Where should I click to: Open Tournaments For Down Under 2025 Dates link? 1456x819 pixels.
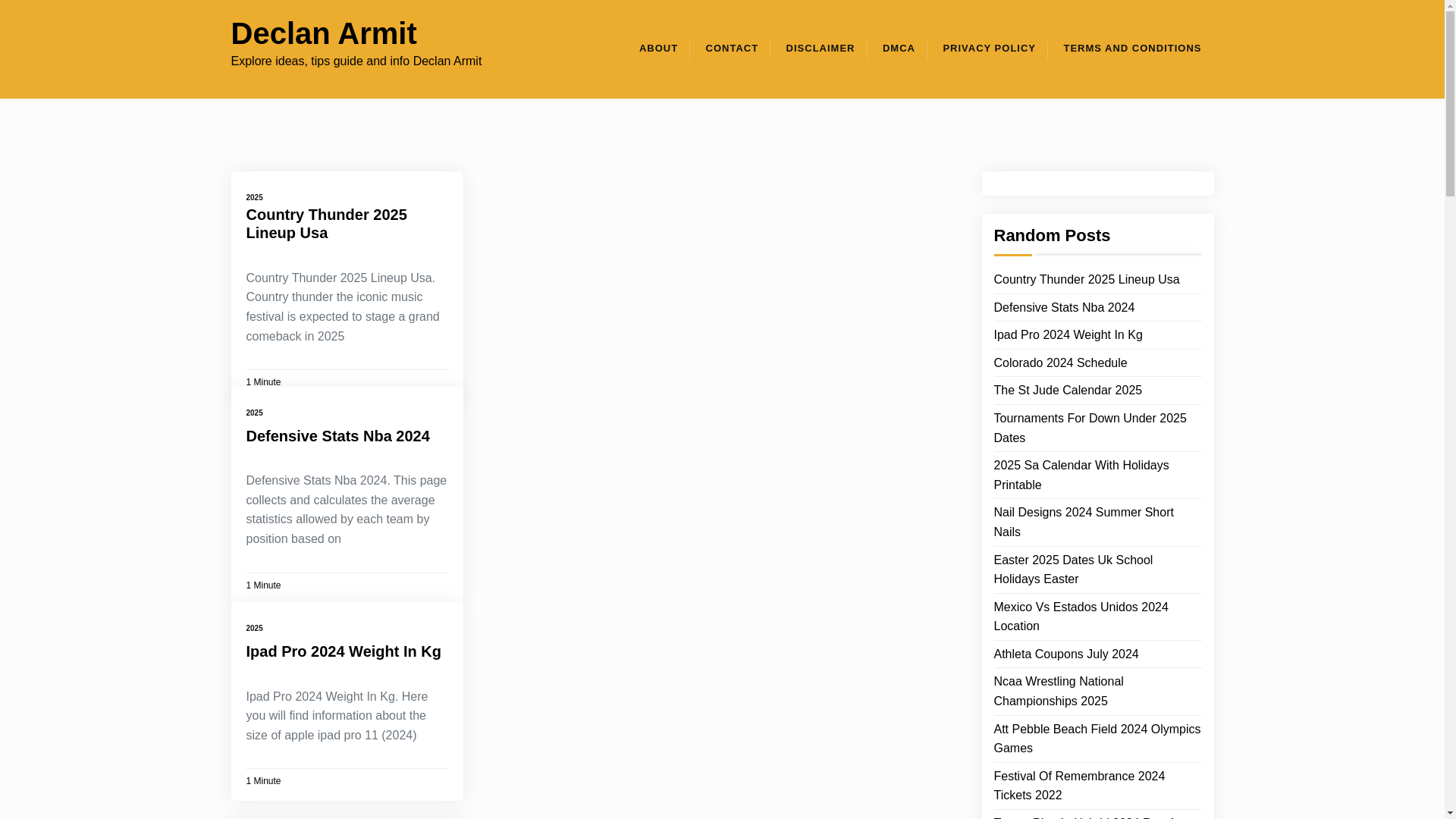click(1090, 428)
